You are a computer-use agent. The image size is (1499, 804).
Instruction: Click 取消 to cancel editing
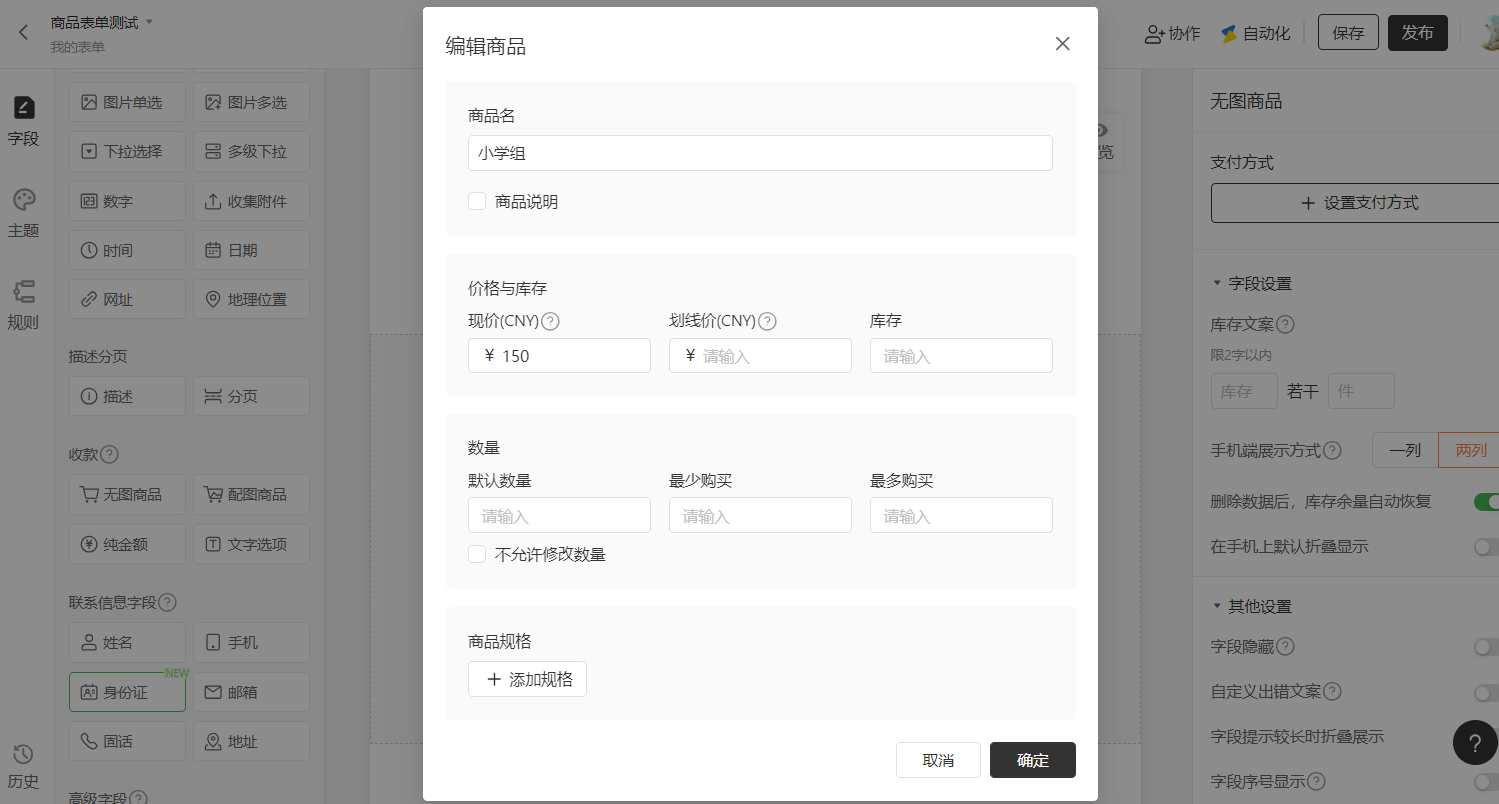pyautogui.click(x=938, y=760)
